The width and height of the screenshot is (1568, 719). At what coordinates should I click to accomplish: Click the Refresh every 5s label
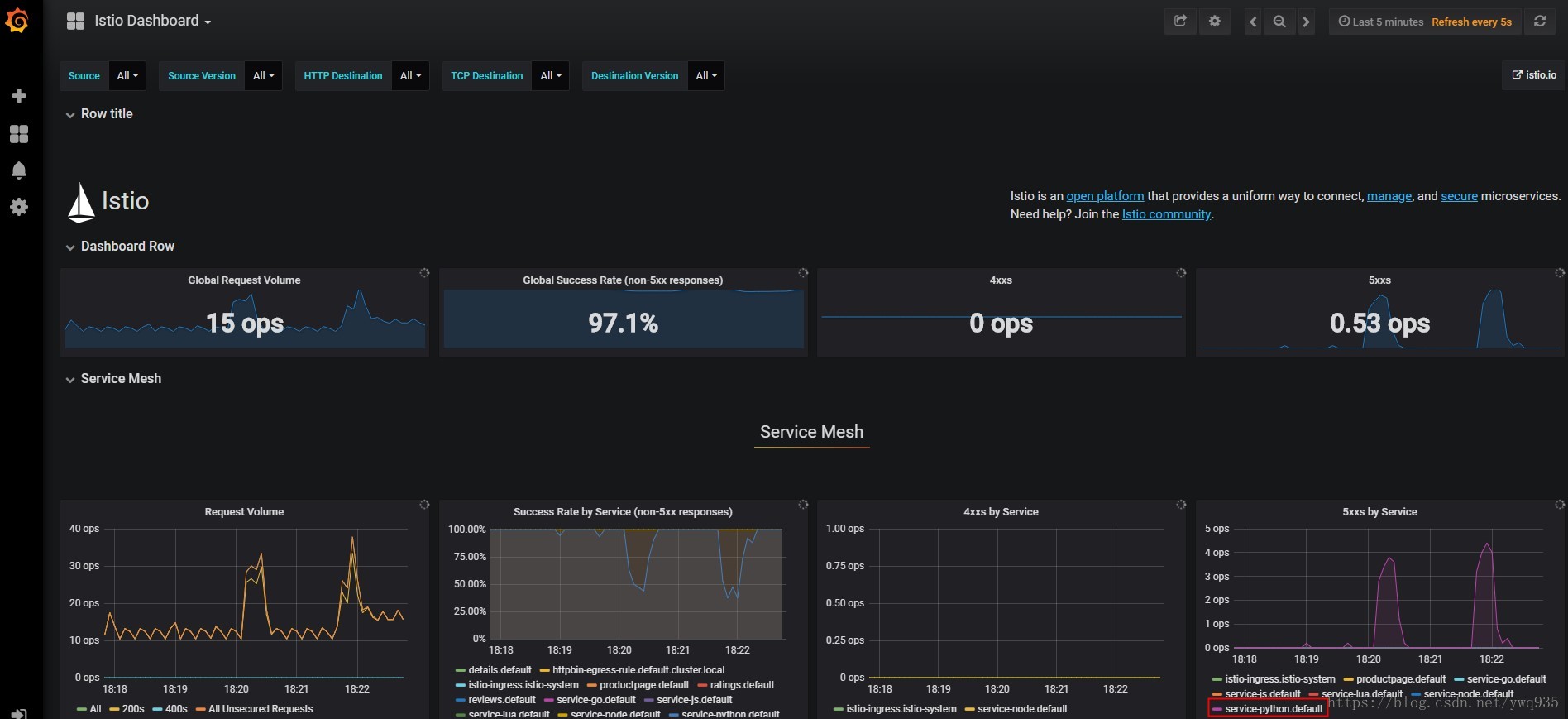point(1471,22)
